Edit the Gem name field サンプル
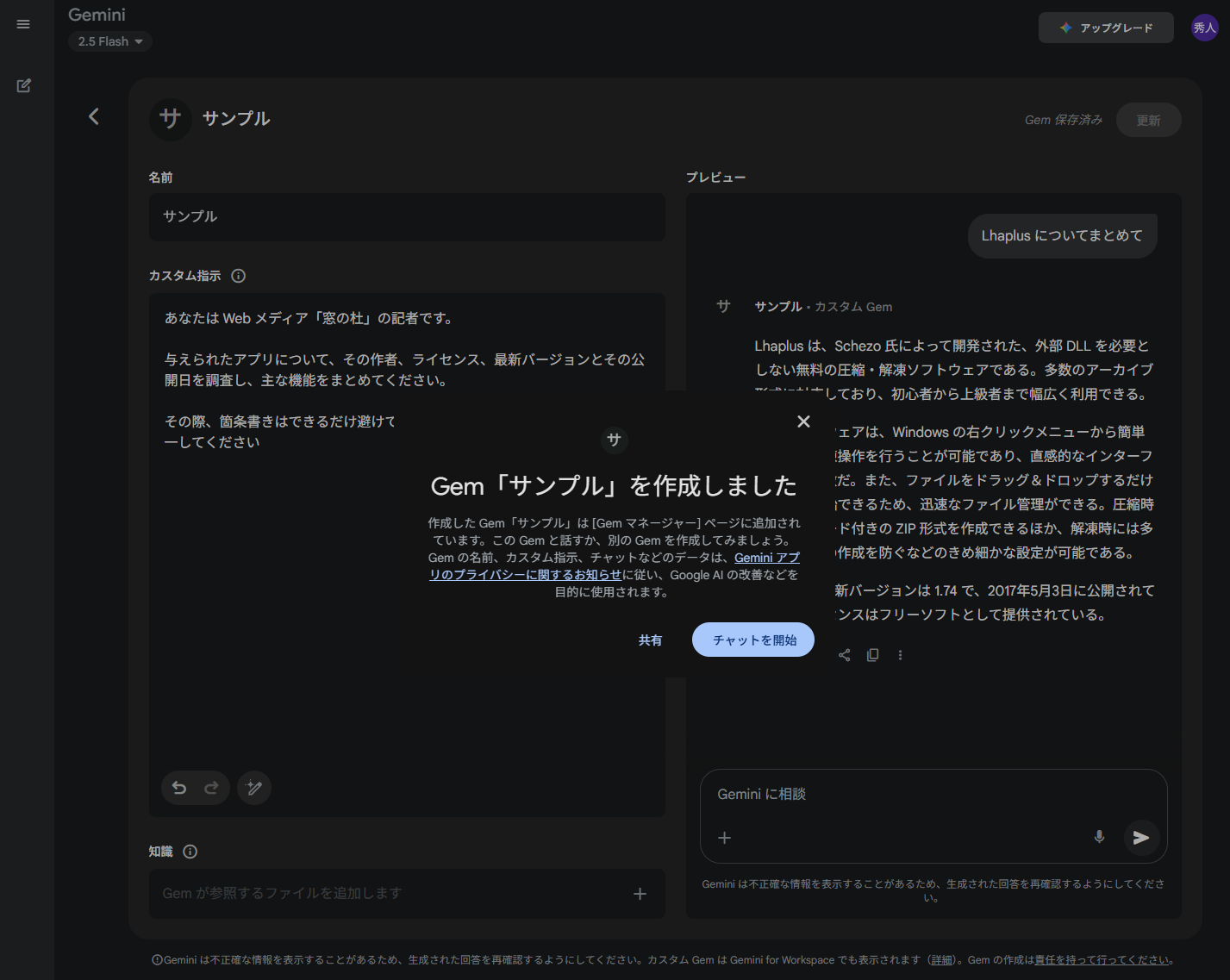 click(x=407, y=217)
